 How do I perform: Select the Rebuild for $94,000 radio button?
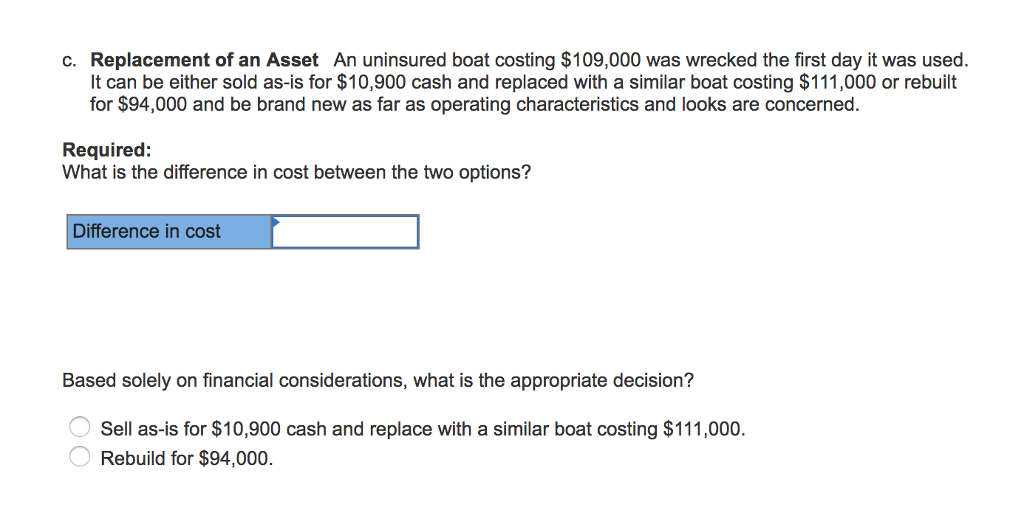(x=80, y=456)
